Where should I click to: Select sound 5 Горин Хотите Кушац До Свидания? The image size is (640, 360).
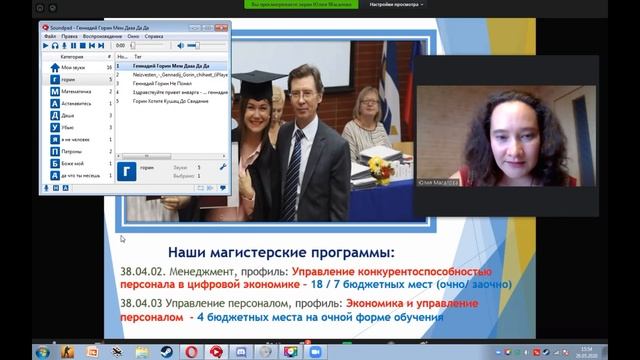tap(171, 101)
